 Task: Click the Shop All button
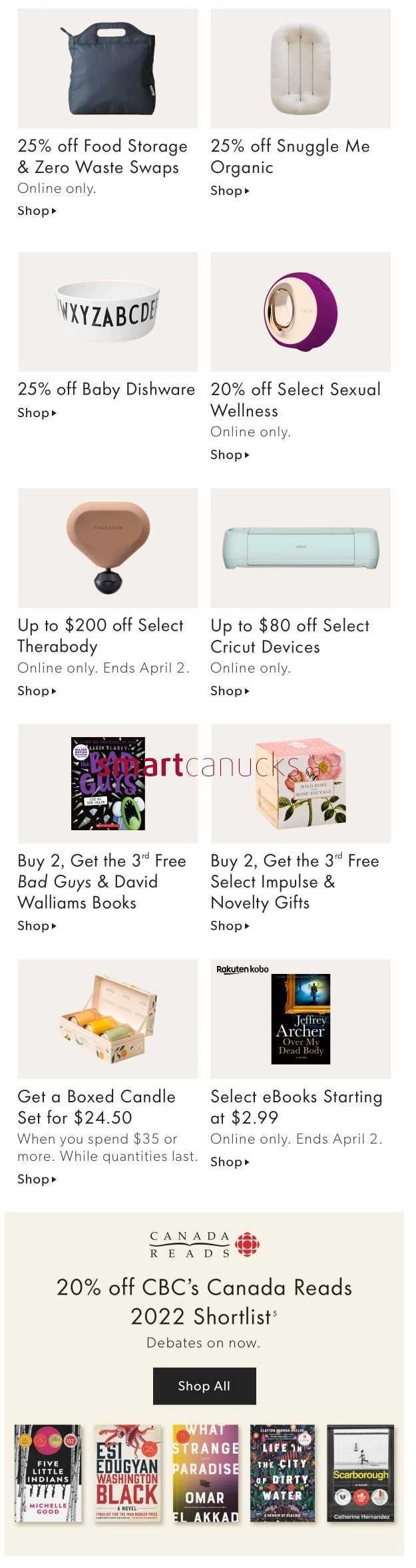tap(204, 1386)
